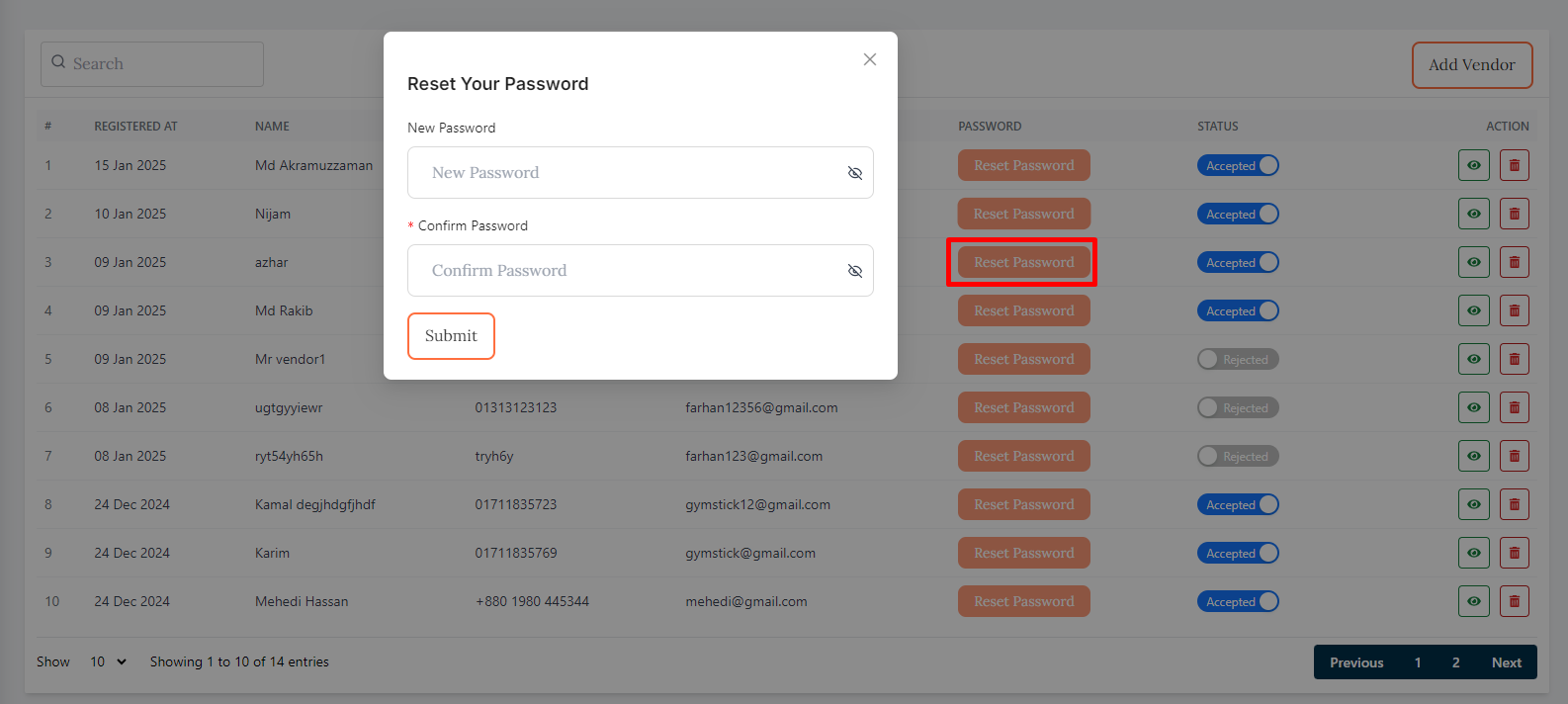The image size is (1568, 704).
Task: Toggle status switch for Kamal degjhdgfjhdf
Action: (1238, 504)
